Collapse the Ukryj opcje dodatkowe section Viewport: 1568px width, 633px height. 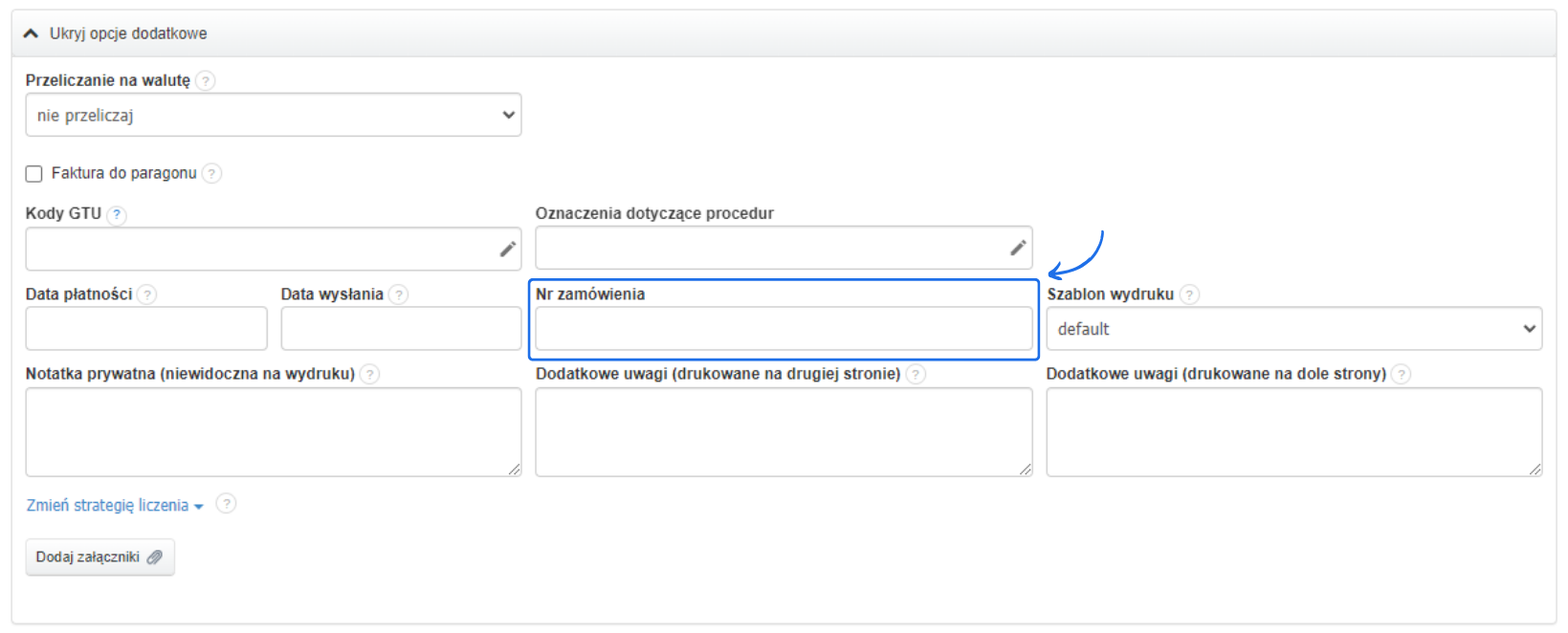(115, 33)
